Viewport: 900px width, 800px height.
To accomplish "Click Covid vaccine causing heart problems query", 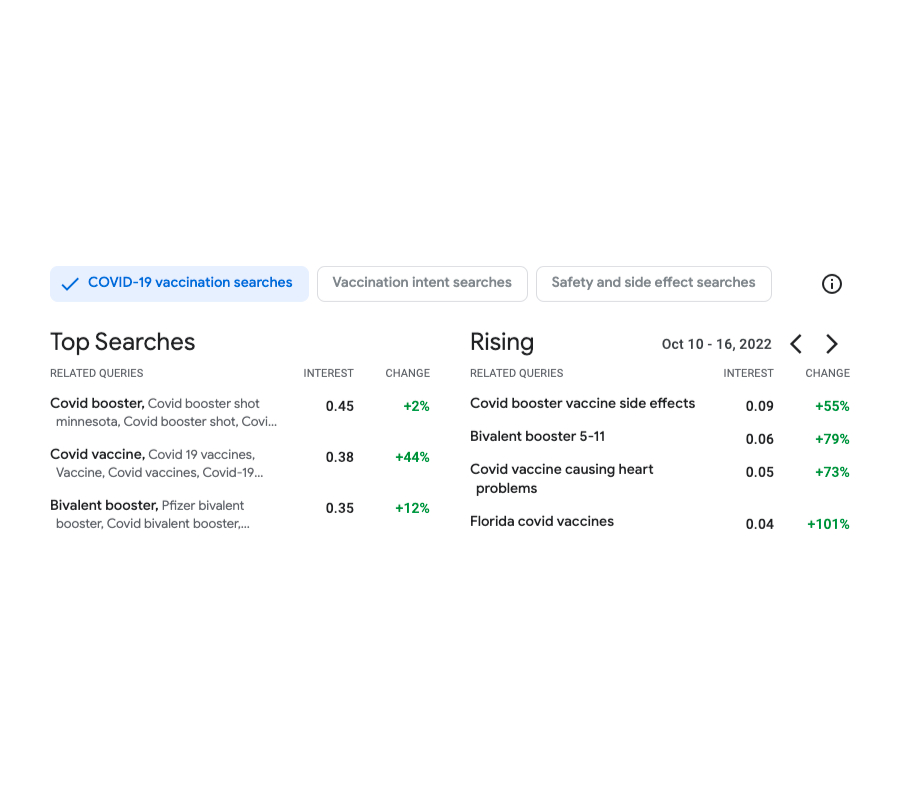I will coord(561,470).
